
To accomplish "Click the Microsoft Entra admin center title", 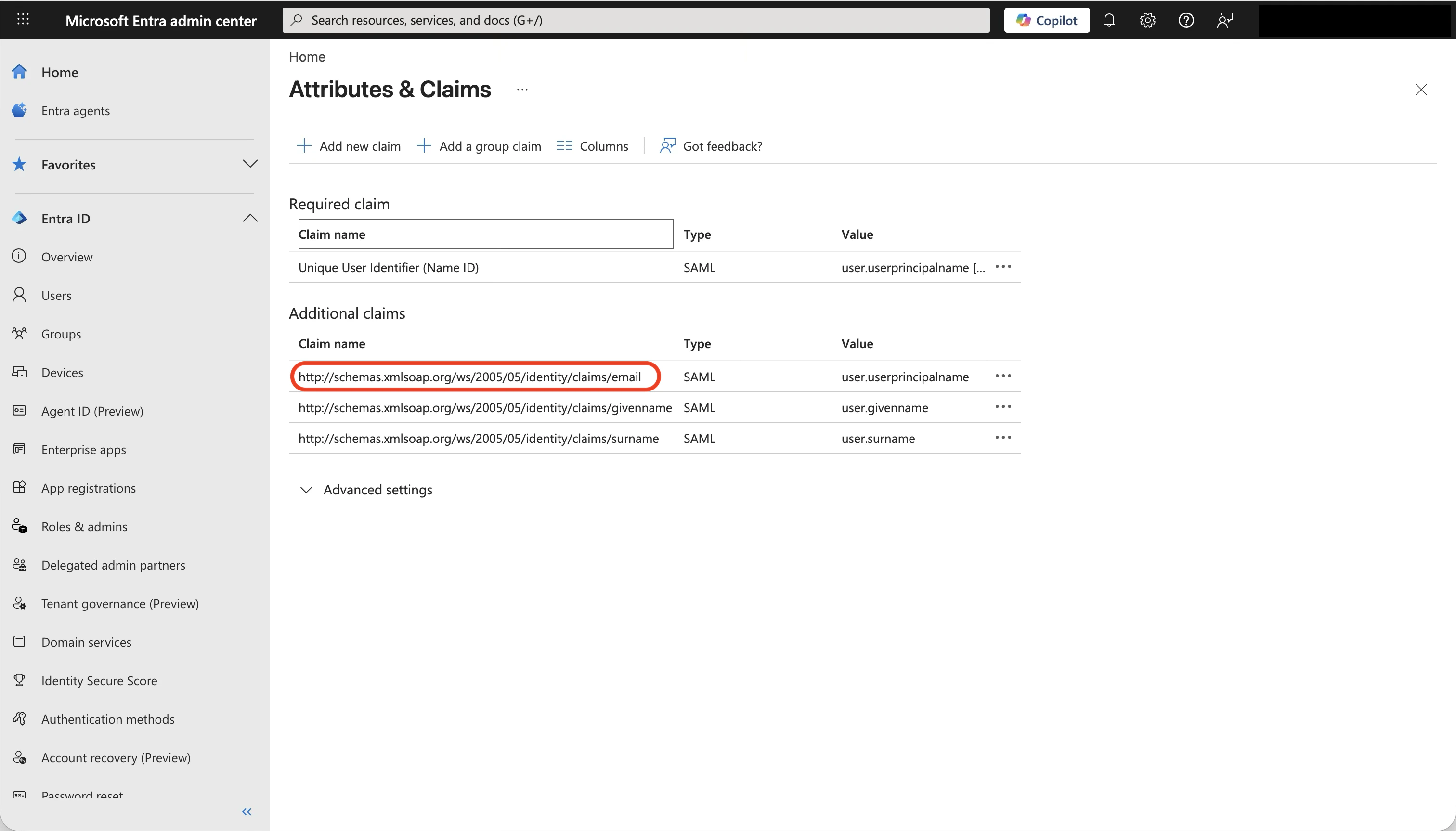I will coord(161,21).
